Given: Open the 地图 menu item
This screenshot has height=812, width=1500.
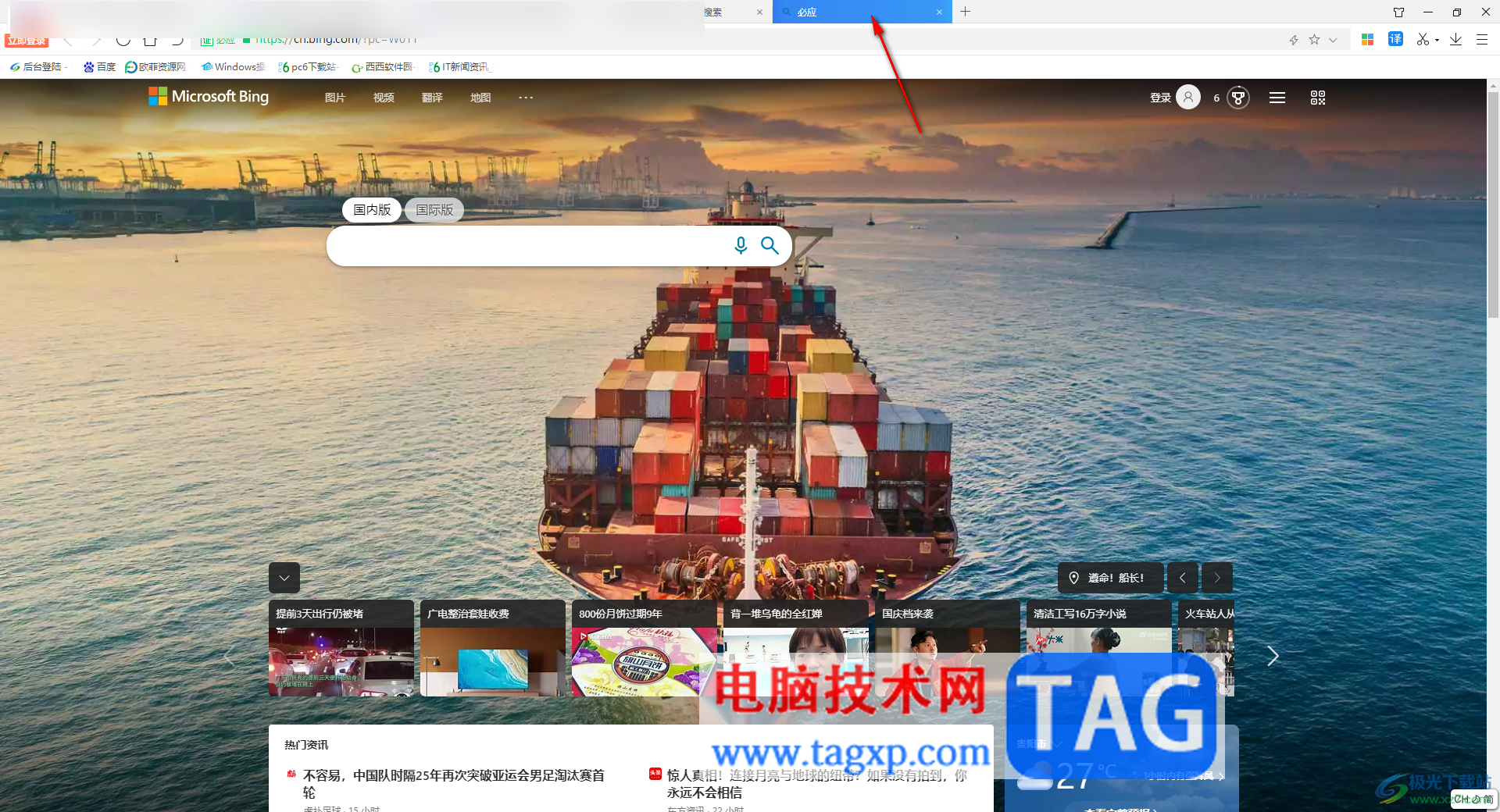Looking at the screenshot, I should (480, 98).
